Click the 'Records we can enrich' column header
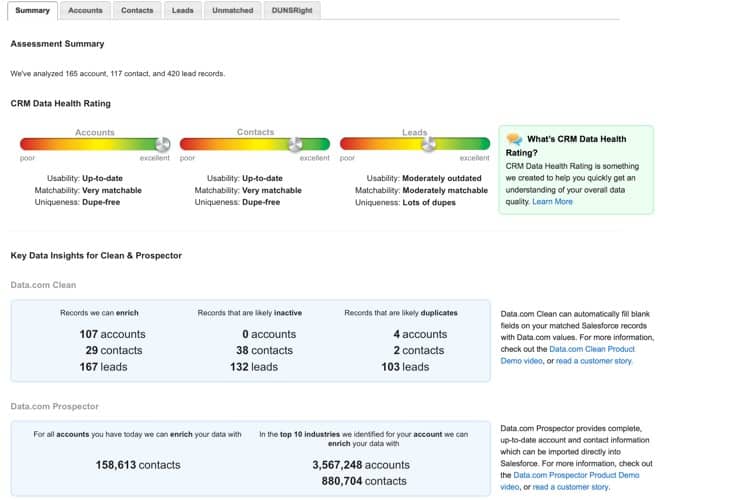This screenshot has height=500, width=737. click(x=99, y=313)
